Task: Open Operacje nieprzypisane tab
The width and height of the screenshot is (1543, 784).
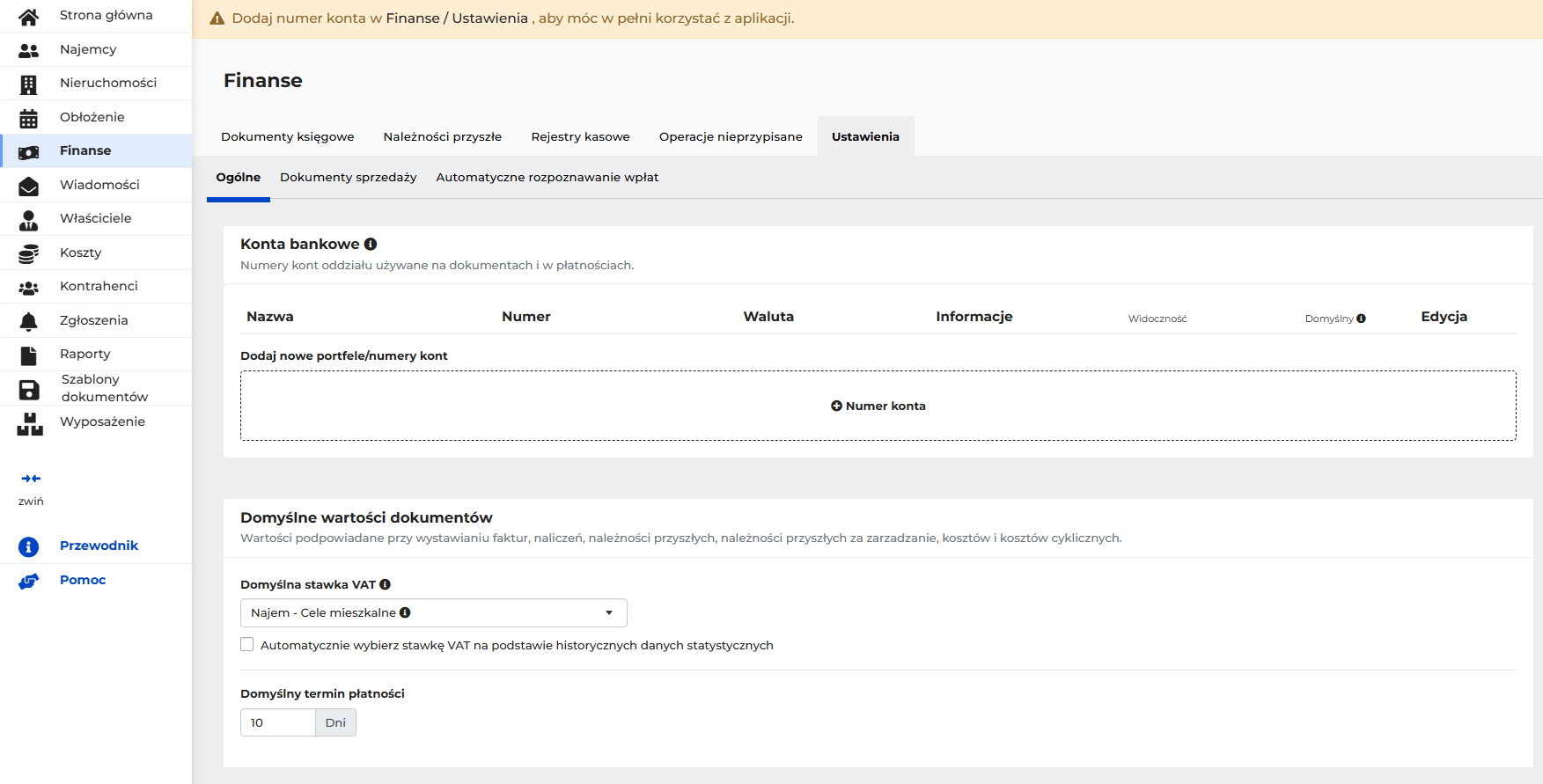Action: (731, 136)
